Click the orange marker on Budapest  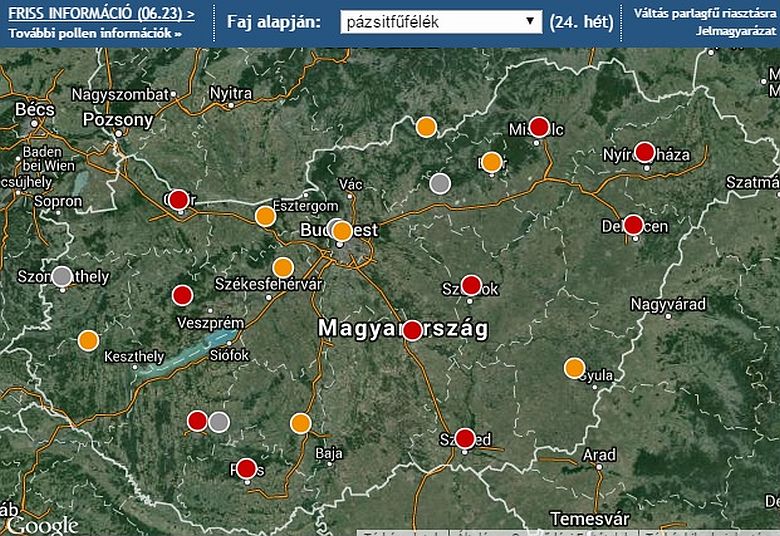(342, 231)
